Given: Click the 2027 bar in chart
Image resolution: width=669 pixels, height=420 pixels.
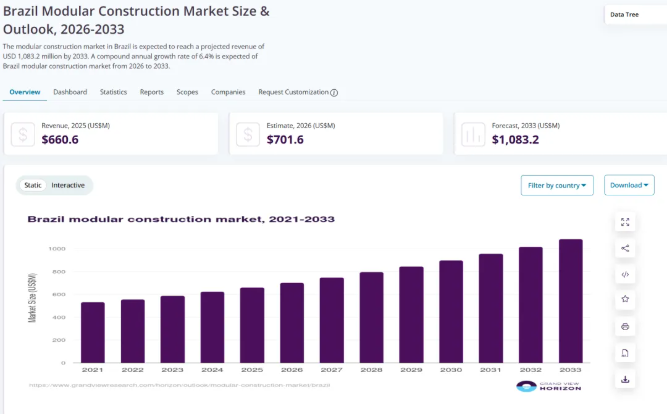Looking at the screenshot, I should 332,320.
